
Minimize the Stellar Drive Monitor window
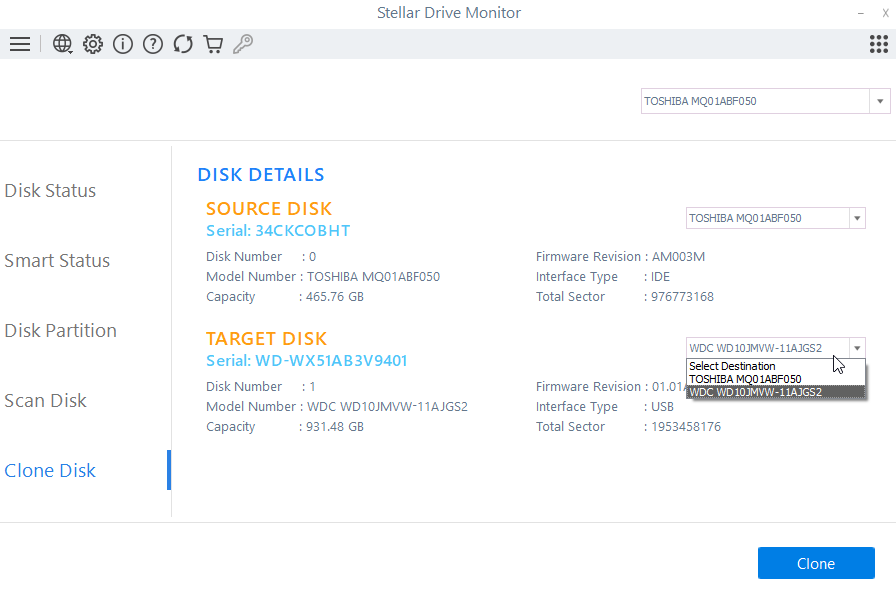861,13
